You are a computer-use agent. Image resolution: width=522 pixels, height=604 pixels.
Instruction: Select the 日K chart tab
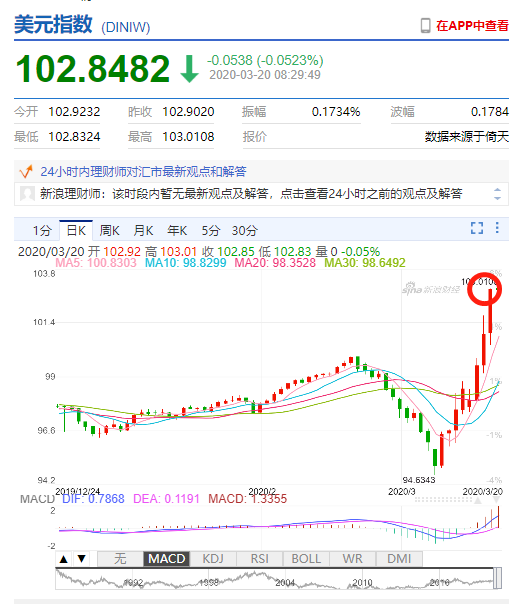76,230
